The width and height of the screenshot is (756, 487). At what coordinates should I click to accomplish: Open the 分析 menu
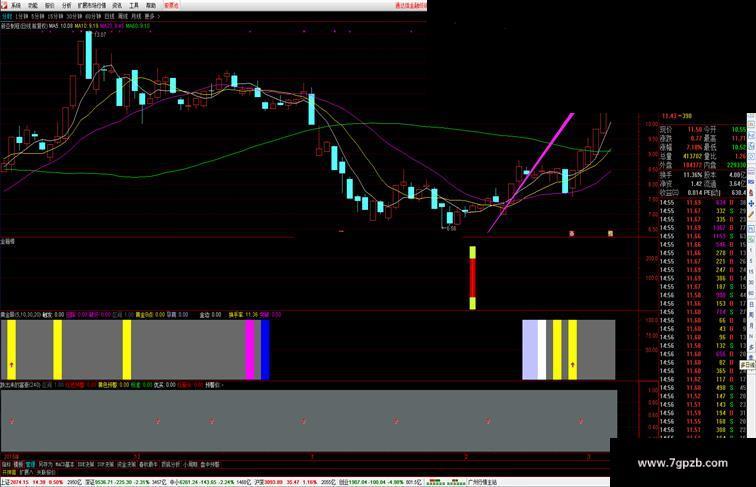pos(67,5)
